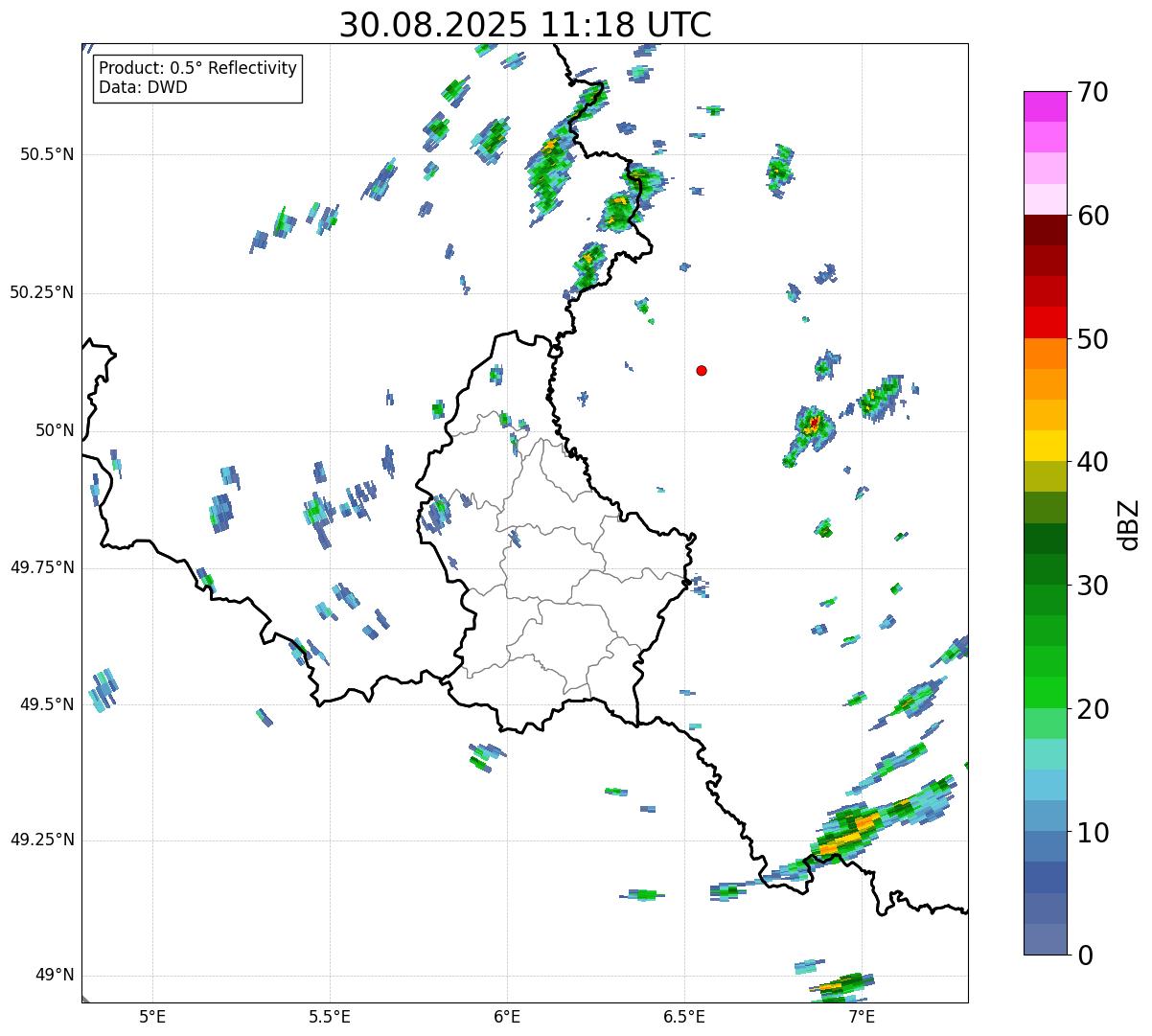Click the turquoise colorbar swatch below 20
Screen dimensions: 1152x1036
[x=1045, y=754]
